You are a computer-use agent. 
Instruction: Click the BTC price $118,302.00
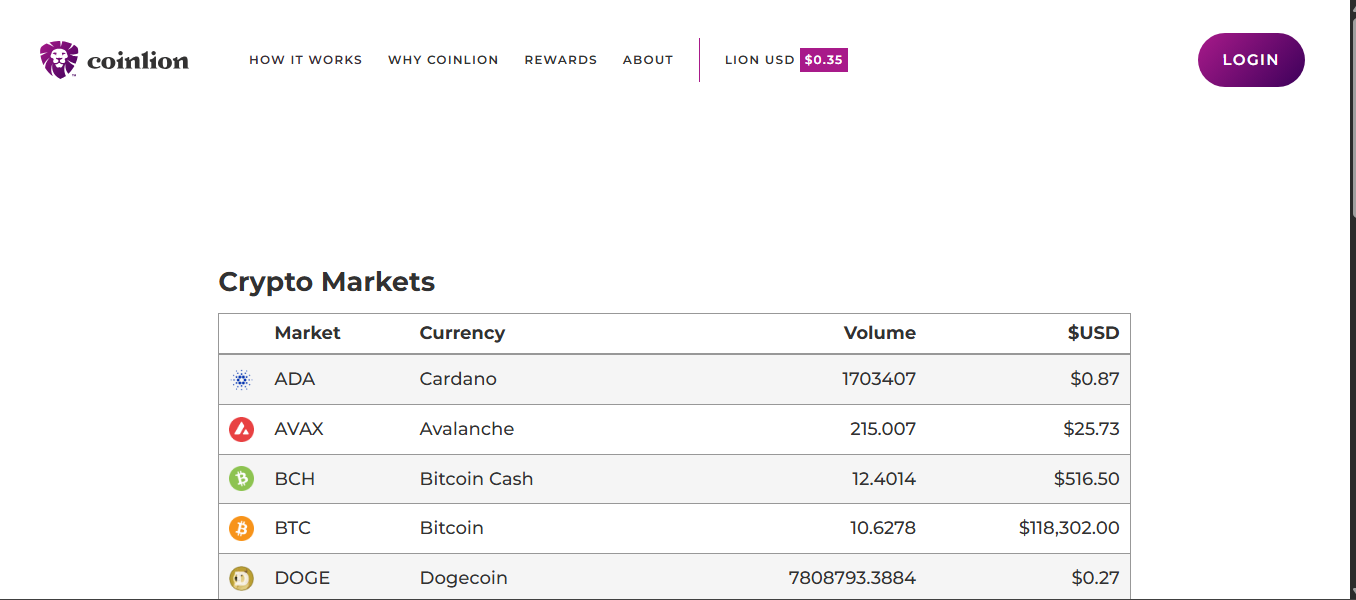[1069, 528]
